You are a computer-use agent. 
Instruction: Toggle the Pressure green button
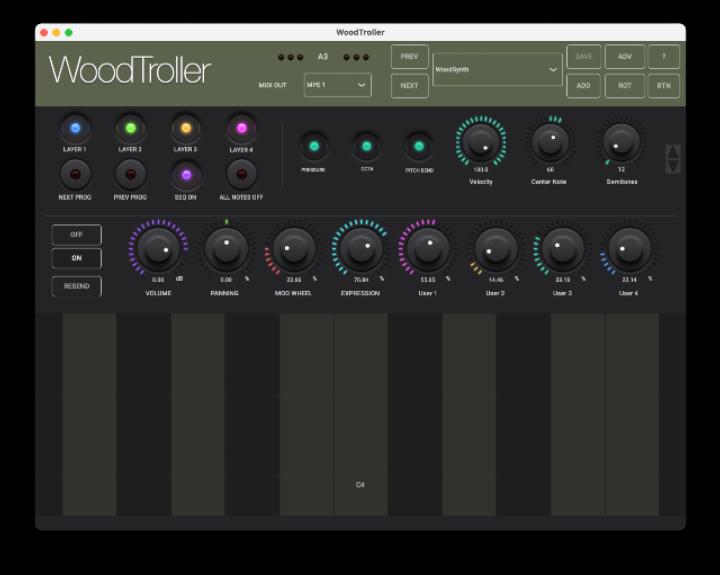(x=314, y=146)
